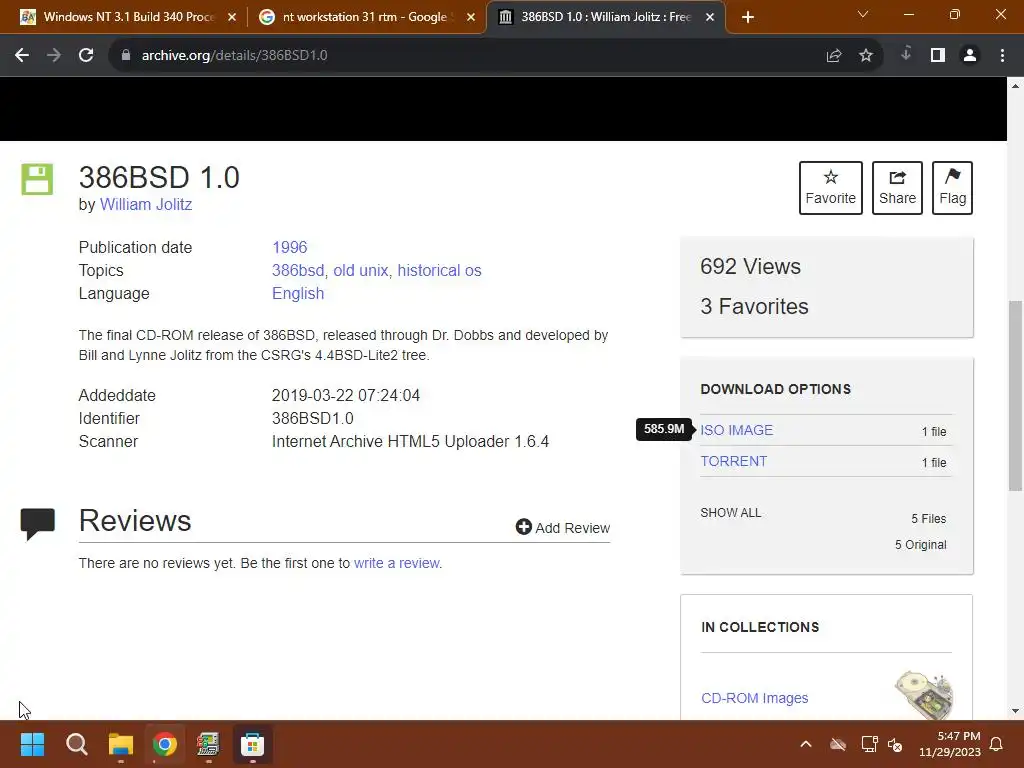Toggle Chrome side panel

tap(938, 56)
